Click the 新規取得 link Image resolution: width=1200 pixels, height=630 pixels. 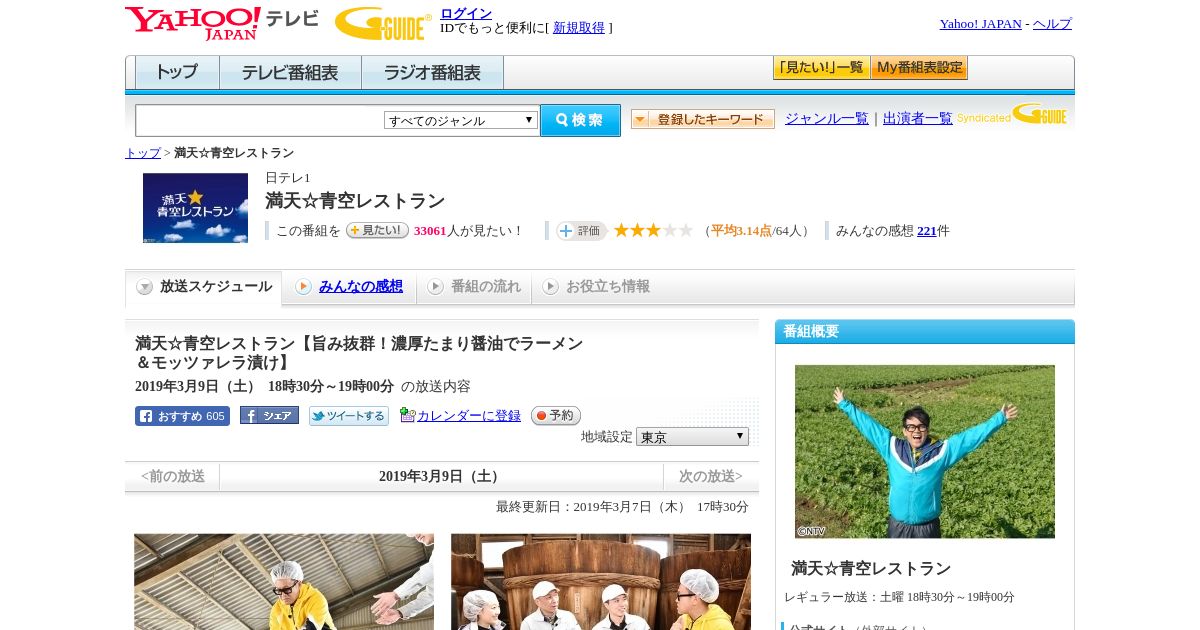point(579,28)
